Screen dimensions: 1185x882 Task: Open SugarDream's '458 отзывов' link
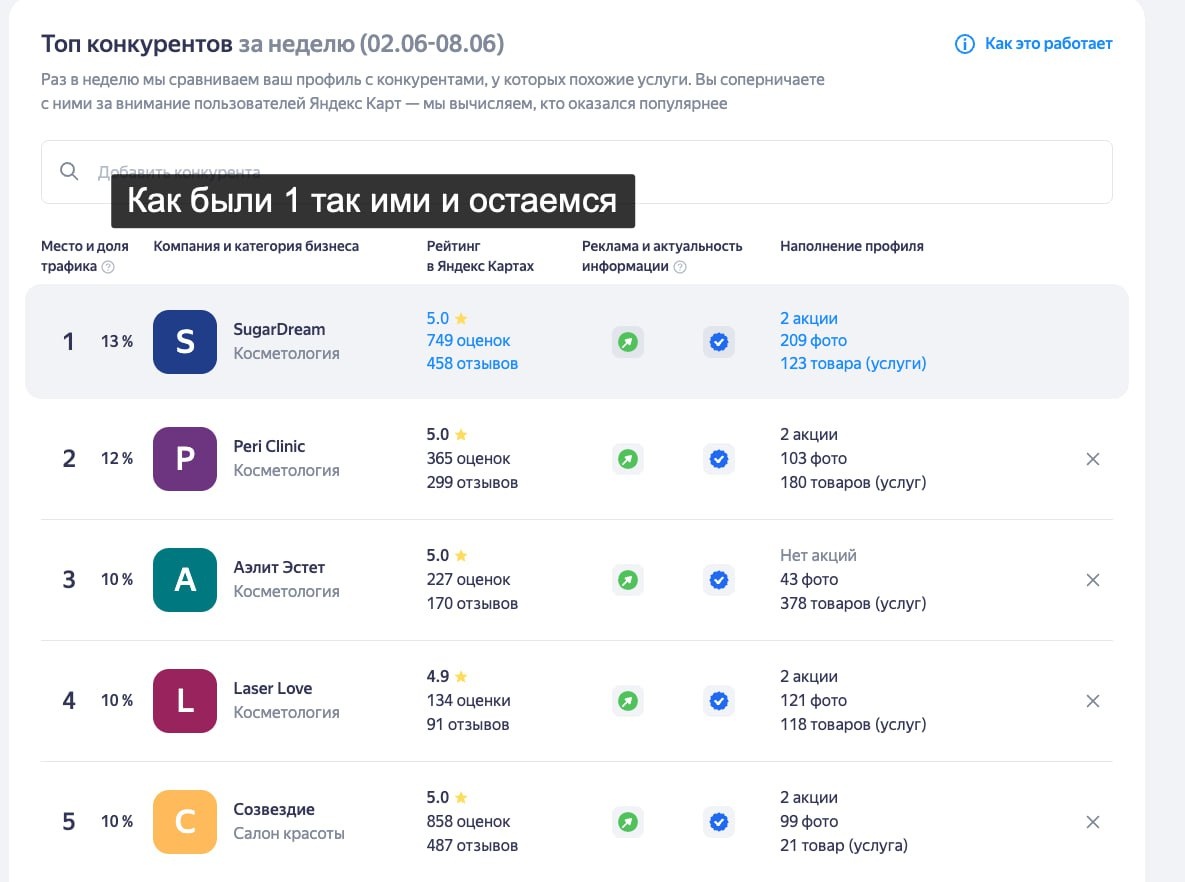click(x=472, y=364)
